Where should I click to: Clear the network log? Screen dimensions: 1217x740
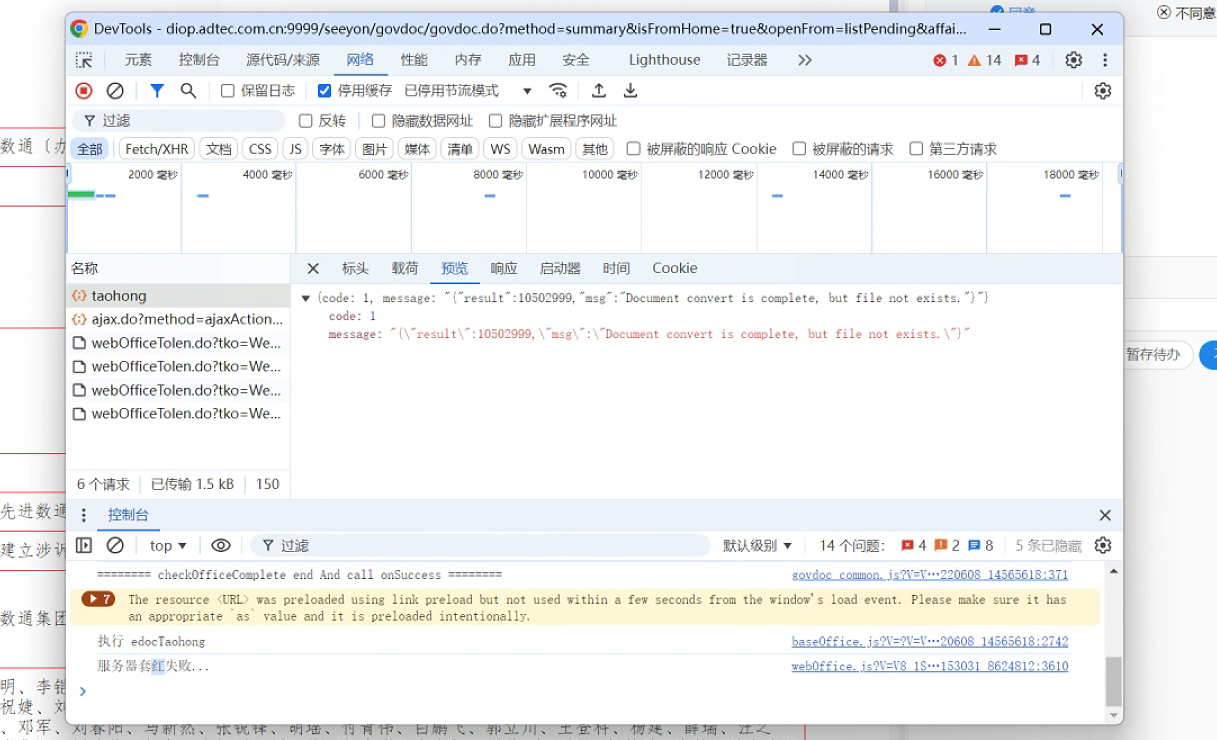115,91
